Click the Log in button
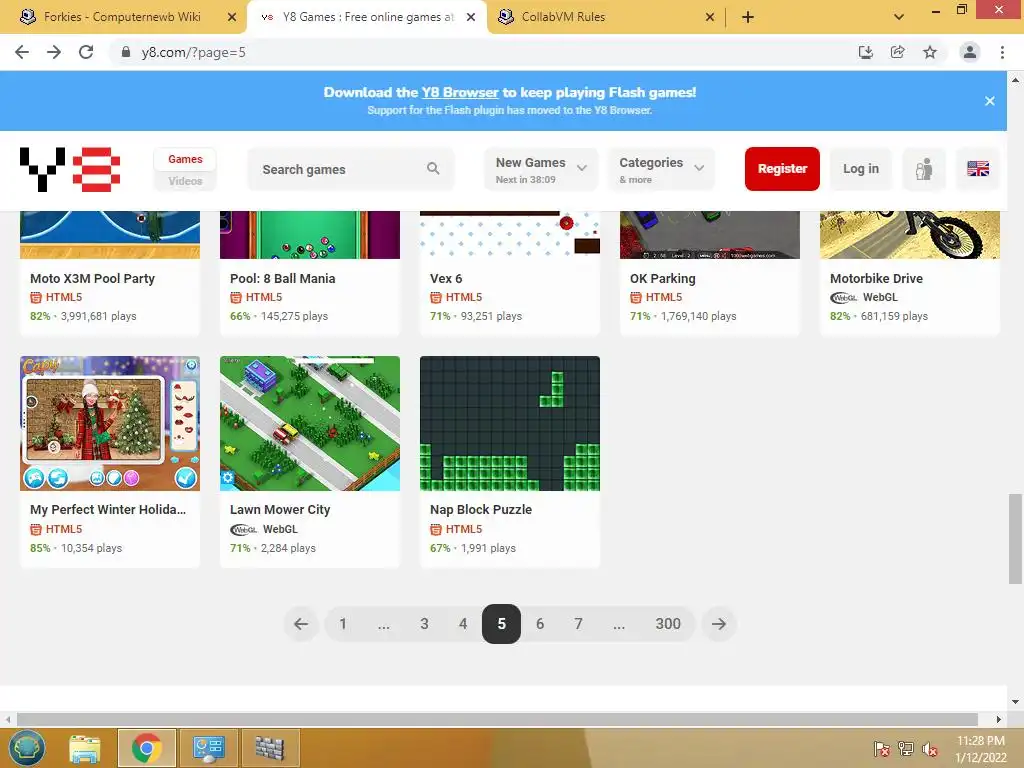The image size is (1024, 768). coord(860,169)
